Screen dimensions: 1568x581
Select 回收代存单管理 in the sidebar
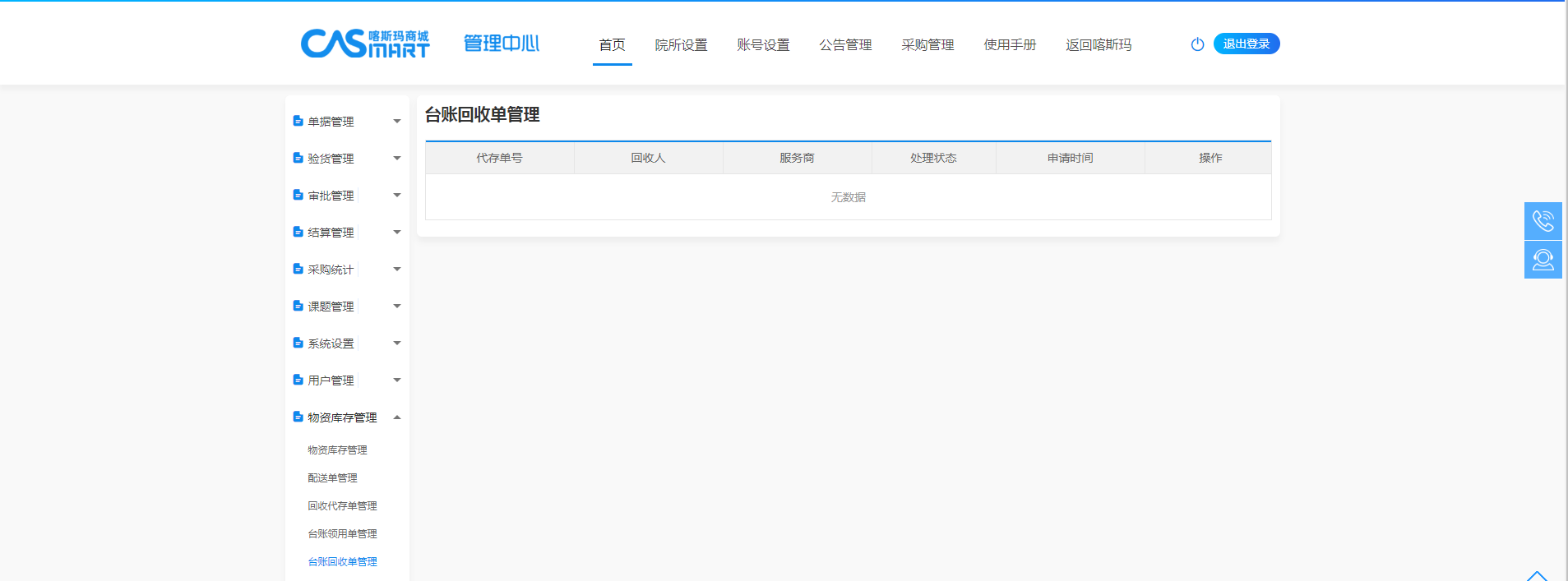point(342,506)
